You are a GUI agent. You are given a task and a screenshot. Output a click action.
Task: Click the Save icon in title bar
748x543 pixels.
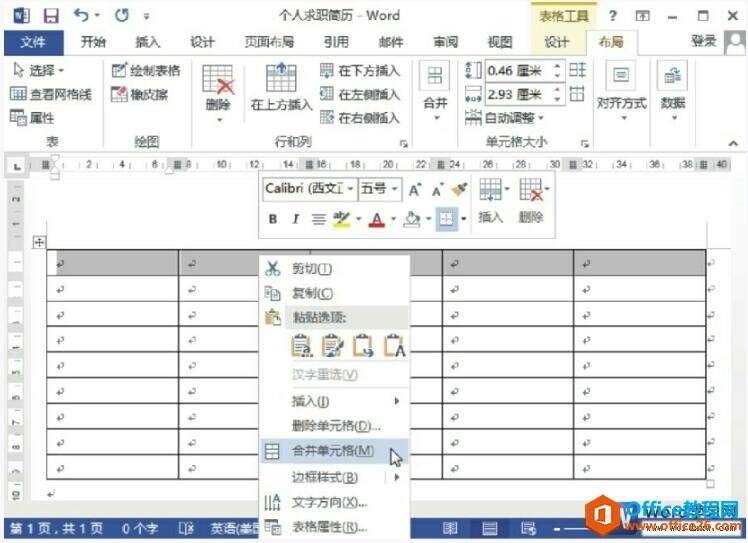pyautogui.click(x=51, y=16)
